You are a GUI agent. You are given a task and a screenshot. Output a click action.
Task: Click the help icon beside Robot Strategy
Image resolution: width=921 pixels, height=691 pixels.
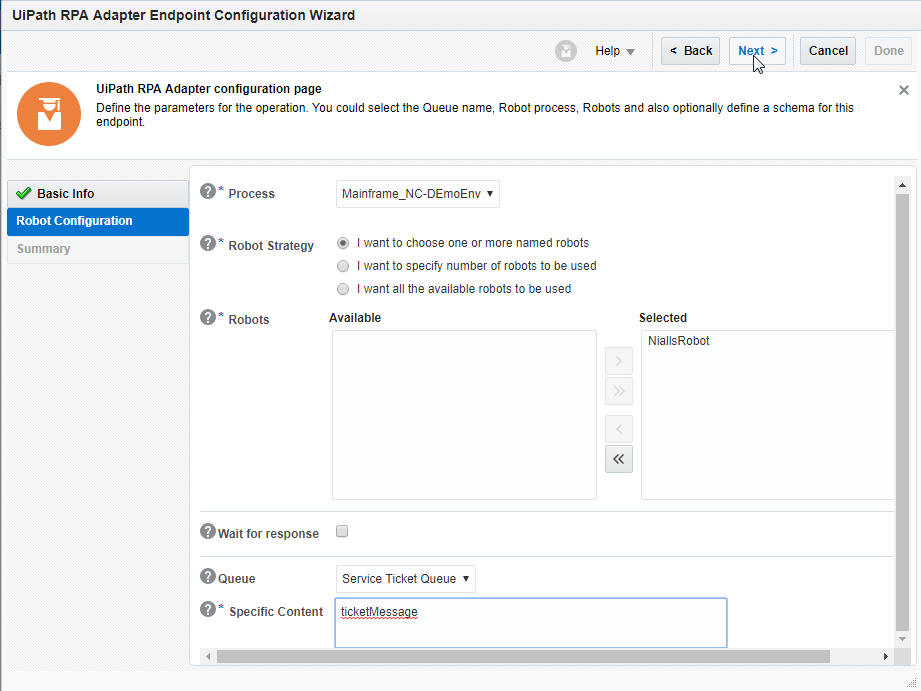tap(207, 243)
